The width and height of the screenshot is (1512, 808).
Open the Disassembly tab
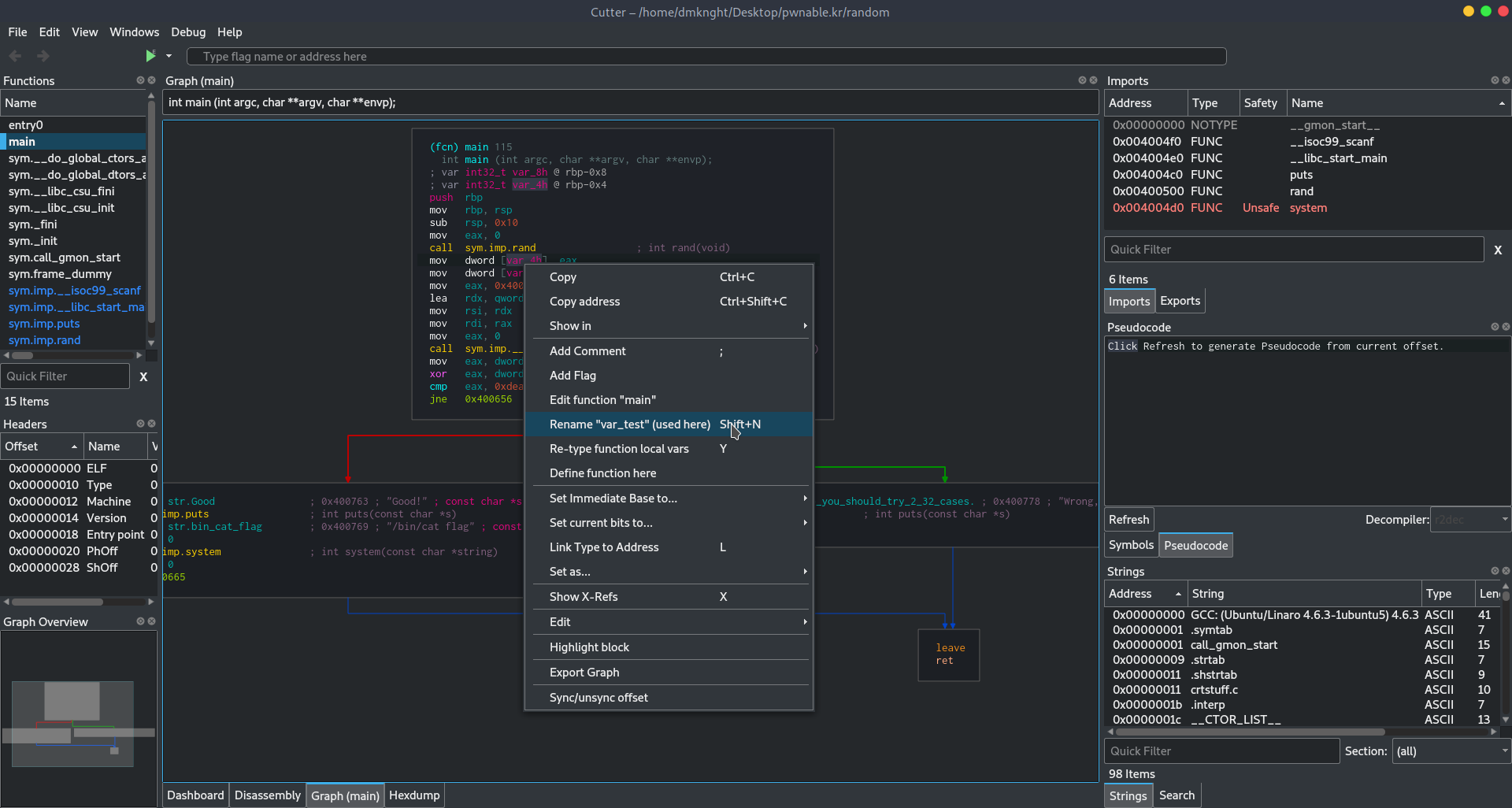click(267, 795)
